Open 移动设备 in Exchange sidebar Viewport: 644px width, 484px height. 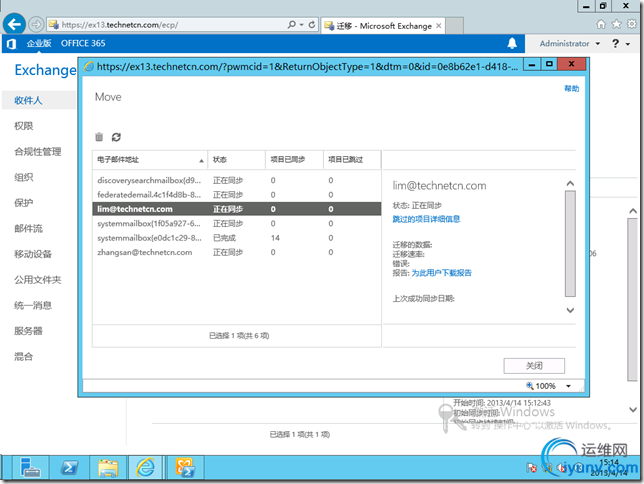33,254
